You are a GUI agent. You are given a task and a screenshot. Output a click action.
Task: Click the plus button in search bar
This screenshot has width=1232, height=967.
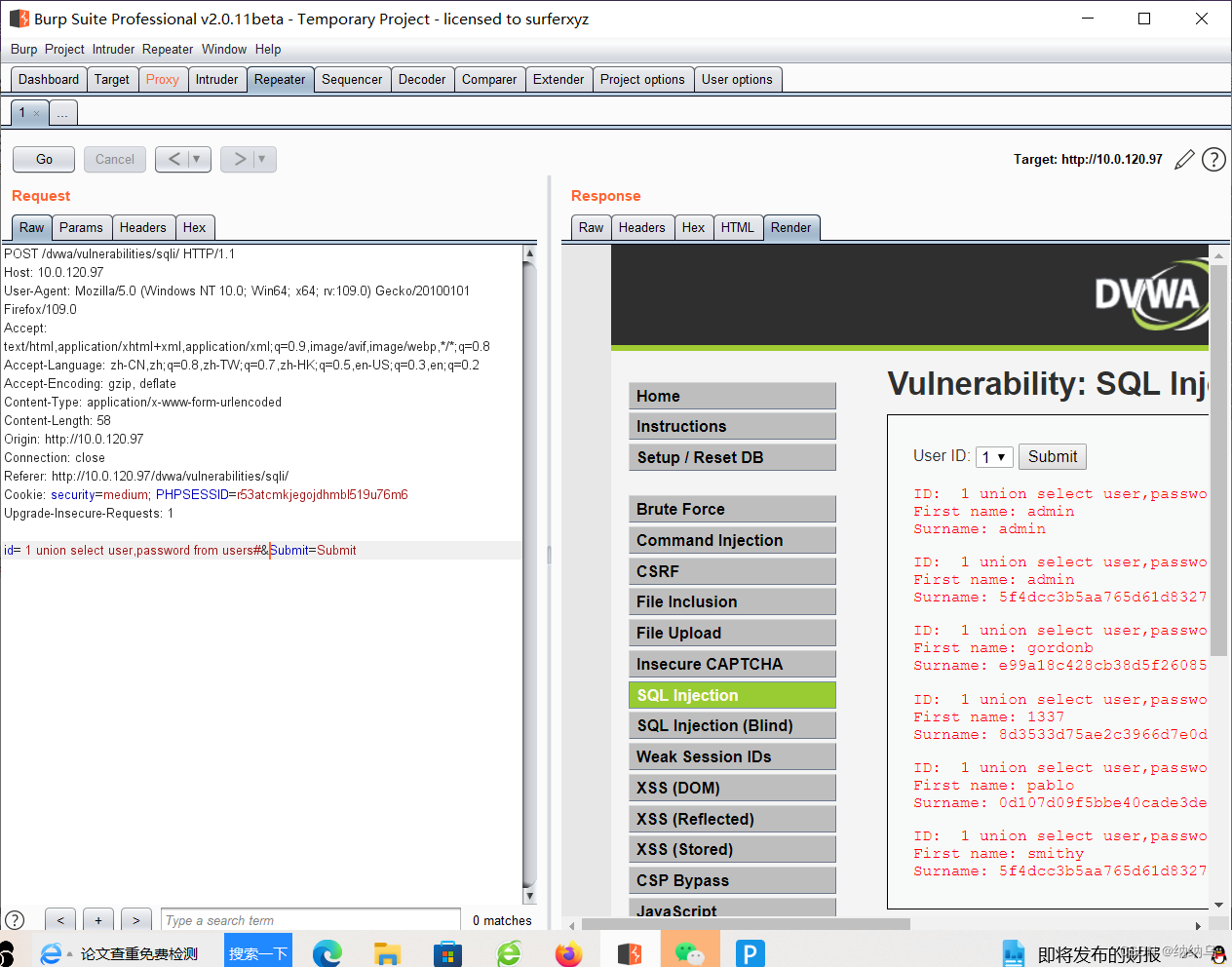(x=98, y=920)
